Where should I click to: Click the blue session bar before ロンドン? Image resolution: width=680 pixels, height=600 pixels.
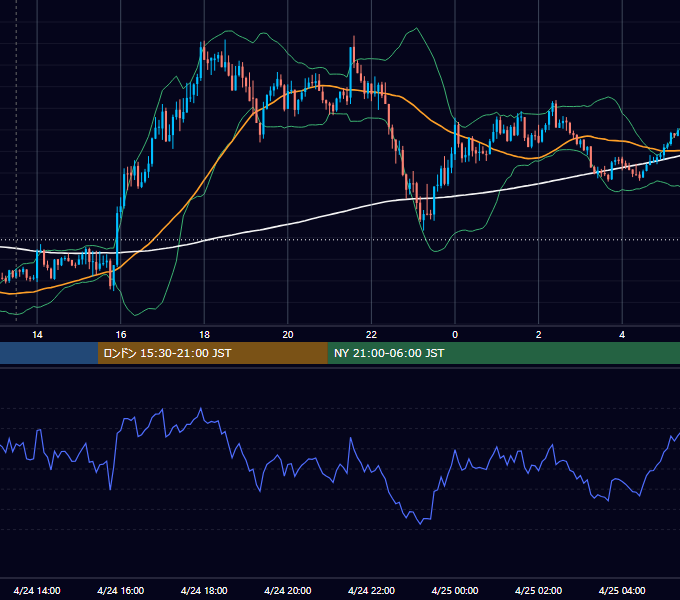click(49, 353)
